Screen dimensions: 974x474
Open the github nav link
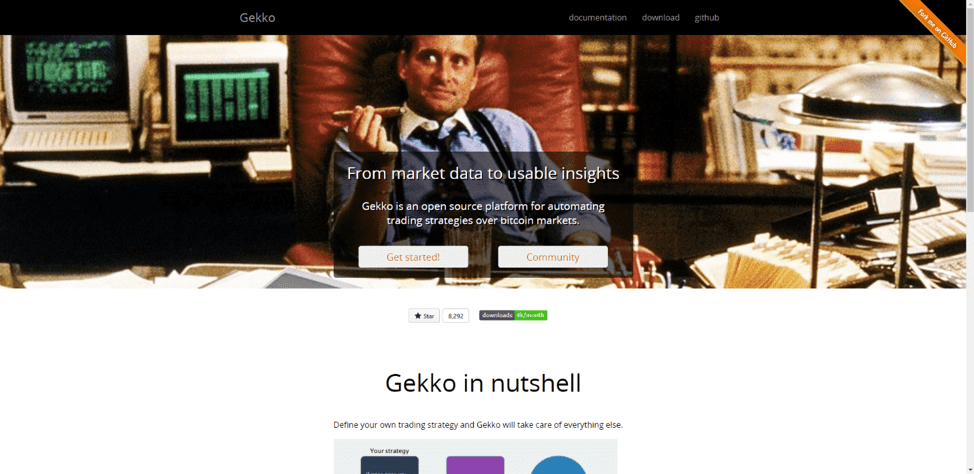point(707,17)
